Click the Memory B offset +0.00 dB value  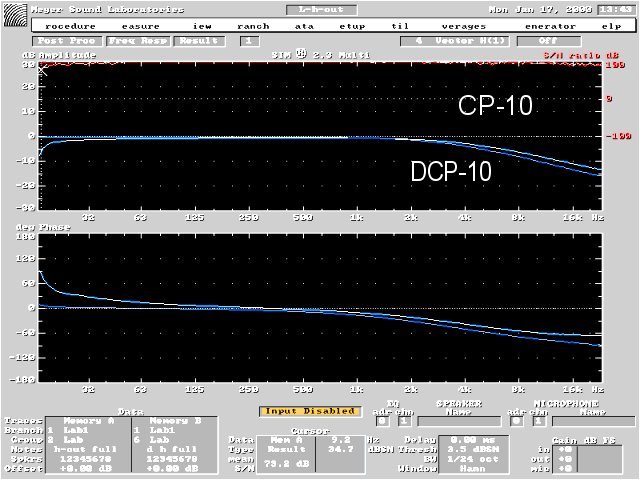tap(172, 469)
